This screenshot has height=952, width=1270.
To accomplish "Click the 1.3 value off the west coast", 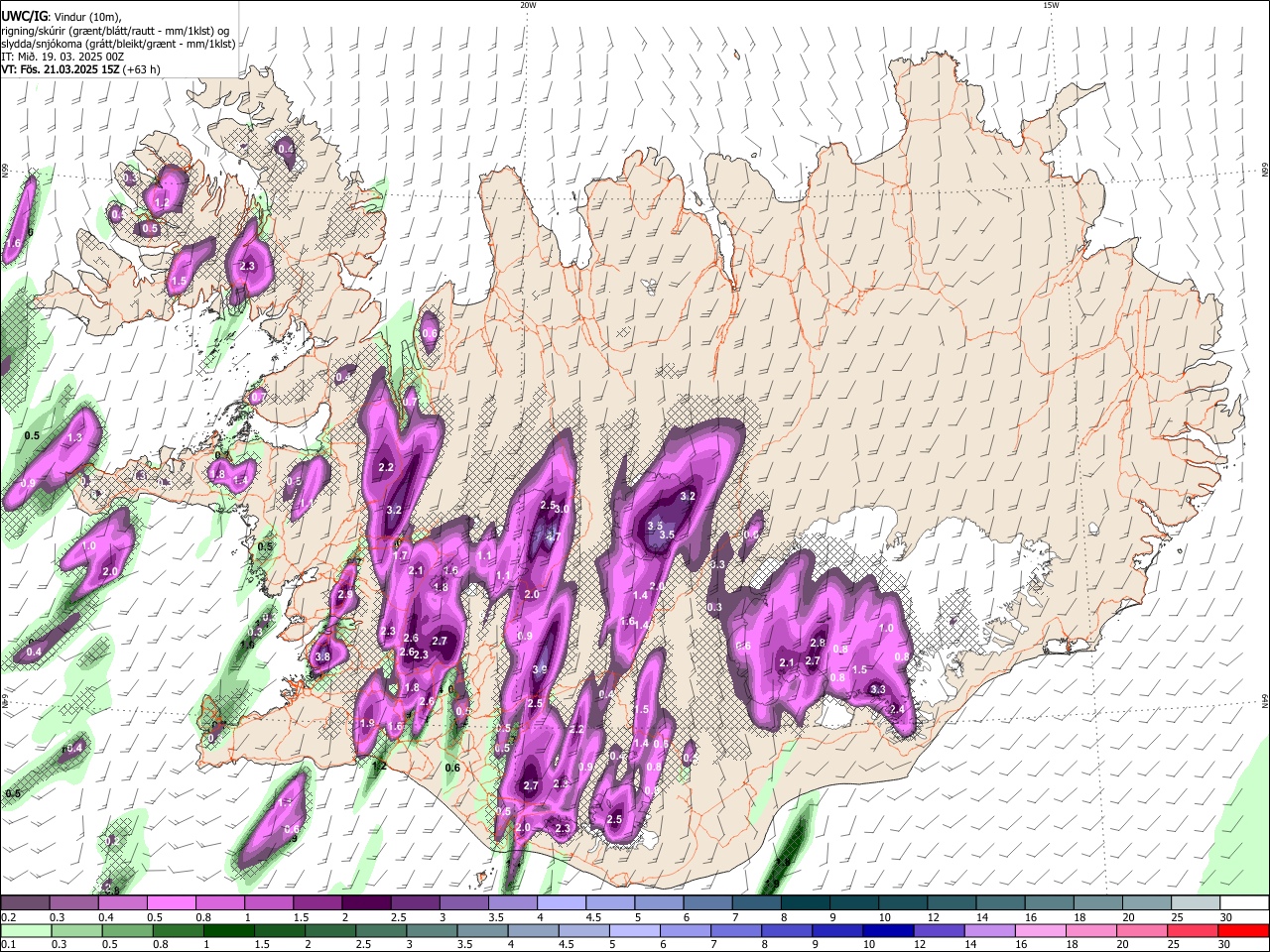I will coord(74,437).
